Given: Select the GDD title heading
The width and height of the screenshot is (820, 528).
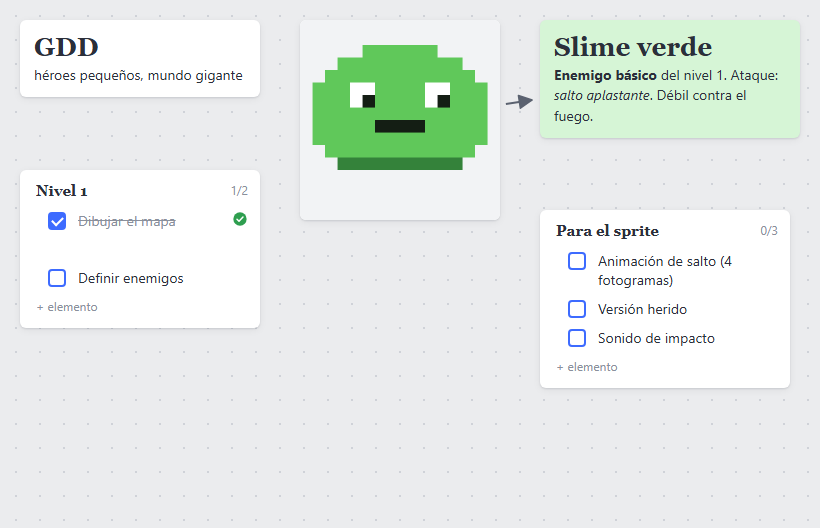Looking at the screenshot, I should pos(66,48).
